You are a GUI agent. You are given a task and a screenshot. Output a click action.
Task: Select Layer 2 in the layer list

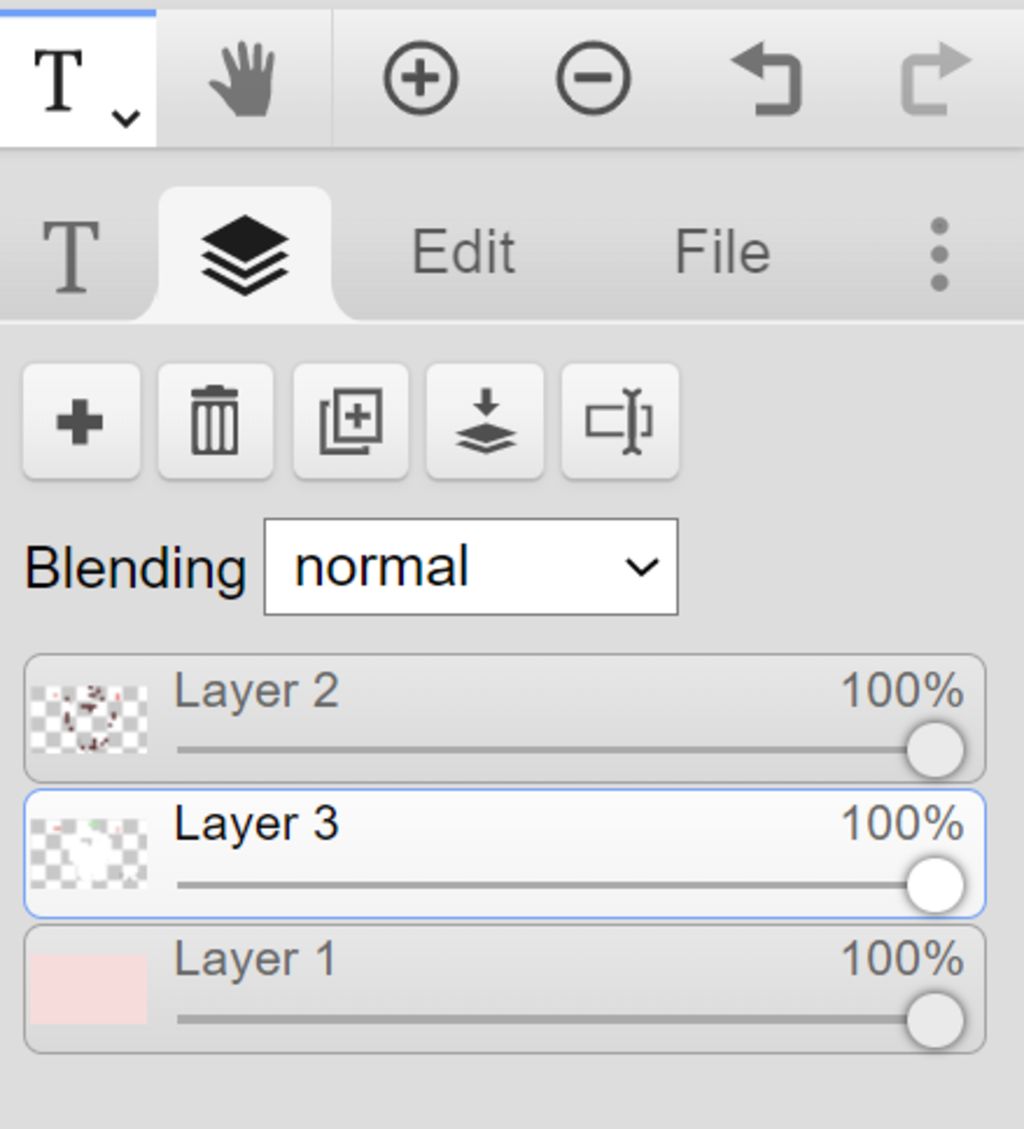tap(505, 718)
